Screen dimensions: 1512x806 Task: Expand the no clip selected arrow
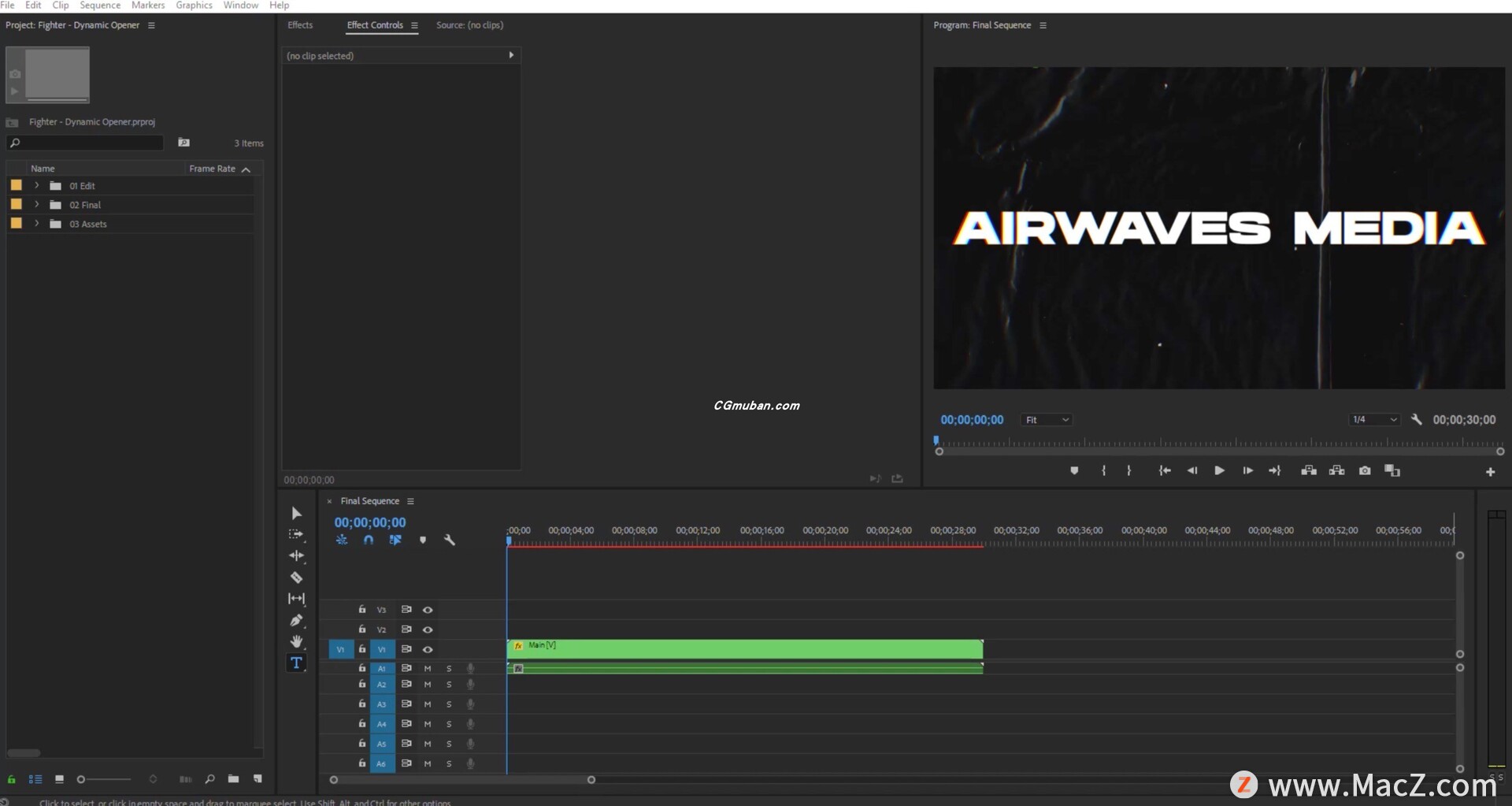pyautogui.click(x=511, y=55)
